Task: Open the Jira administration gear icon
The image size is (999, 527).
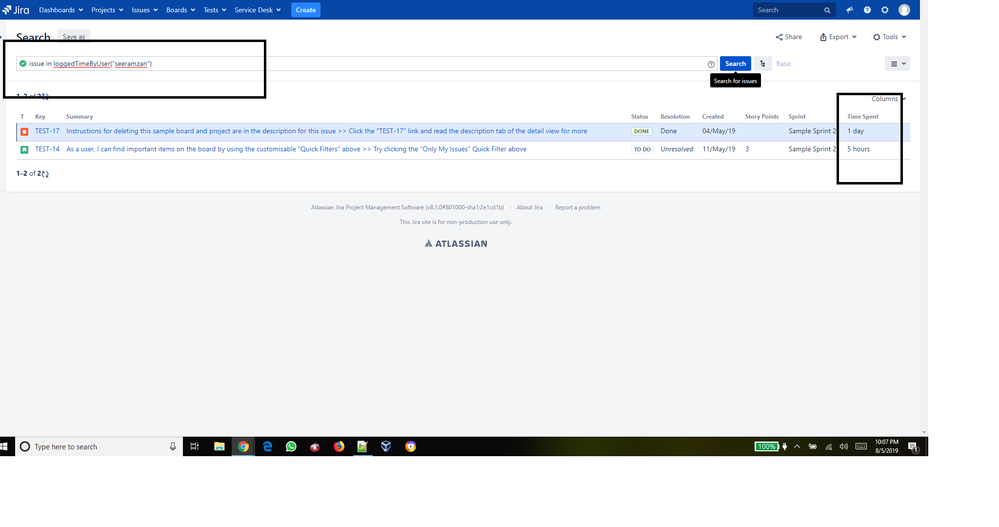Action: (x=885, y=10)
